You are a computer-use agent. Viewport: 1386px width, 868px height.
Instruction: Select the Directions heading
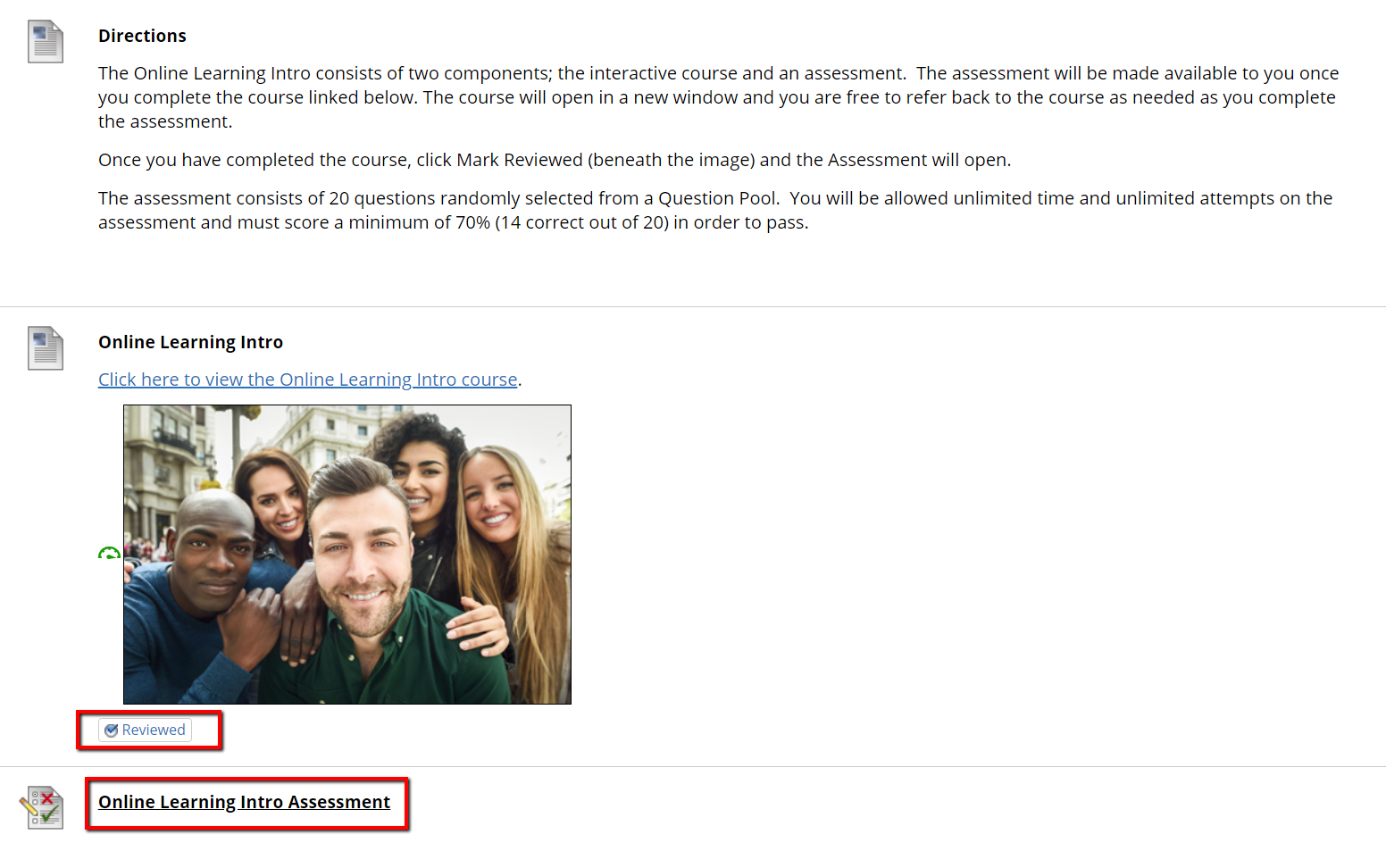(142, 36)
